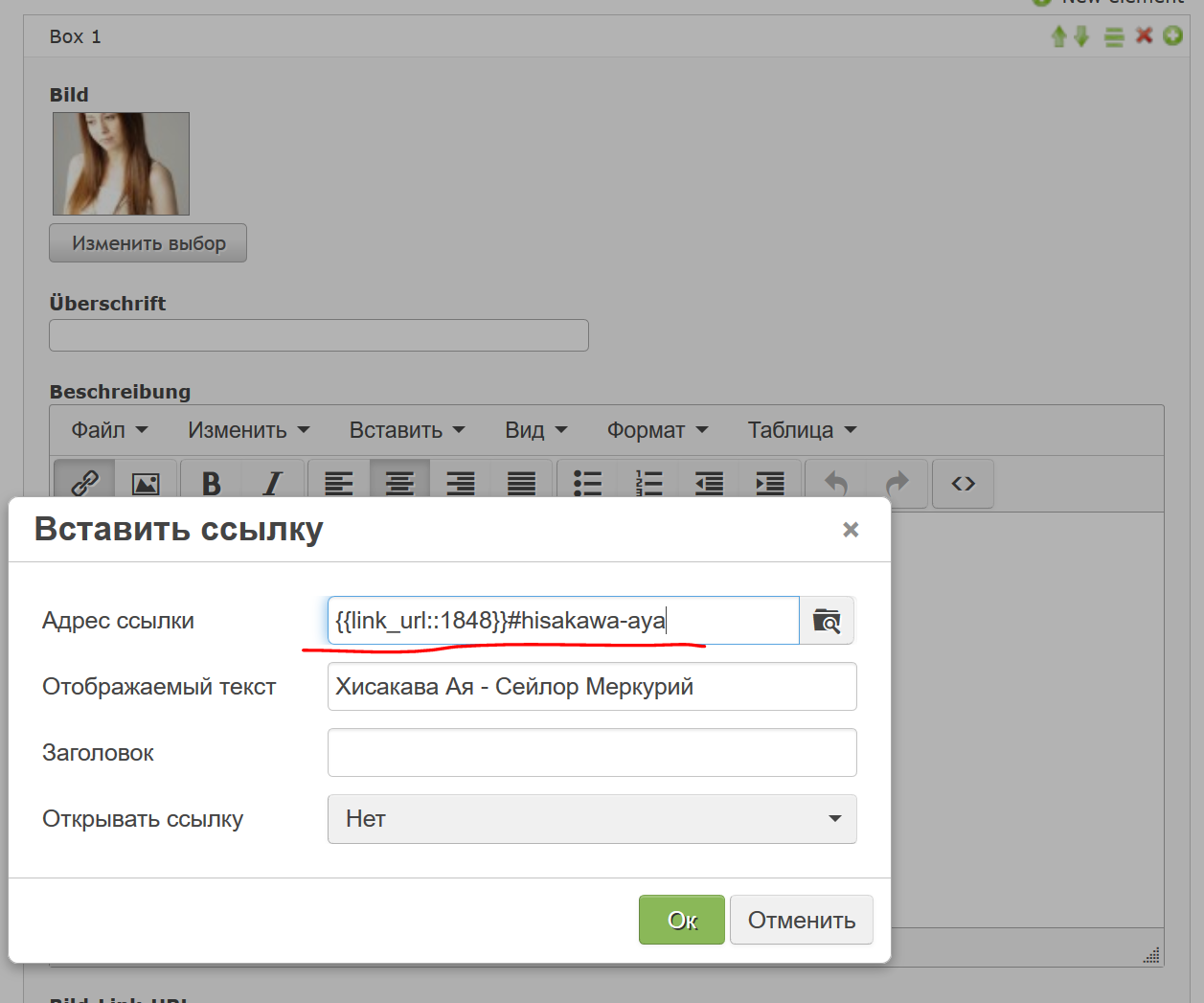The width and height of the screenshot is (1204, 1003).
Task: Click the red delete cross for Box 1
Action: (x=1144, y=35)
